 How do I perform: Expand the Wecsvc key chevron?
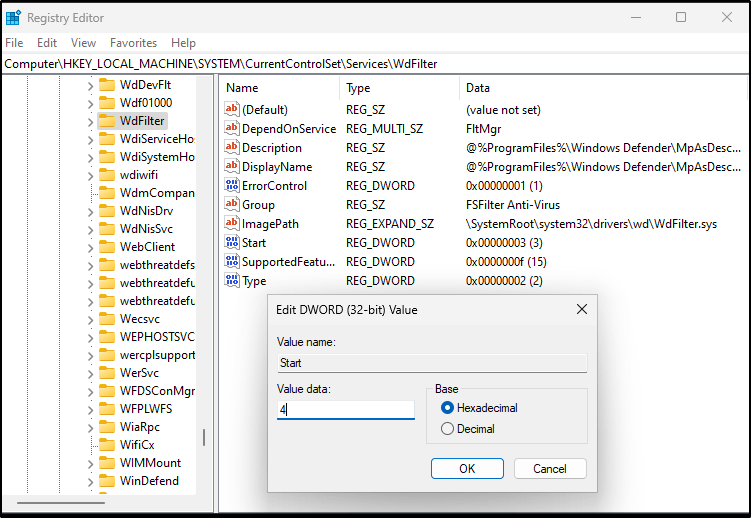90,319
